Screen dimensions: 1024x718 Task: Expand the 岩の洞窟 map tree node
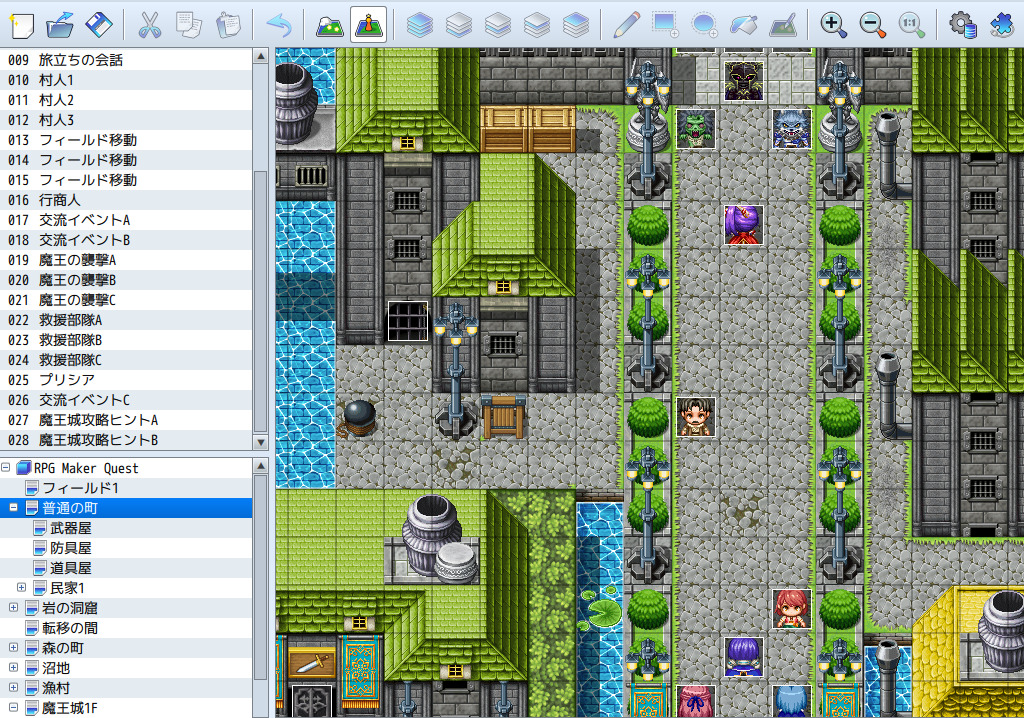pyautogui.click(x=13, y=608)
